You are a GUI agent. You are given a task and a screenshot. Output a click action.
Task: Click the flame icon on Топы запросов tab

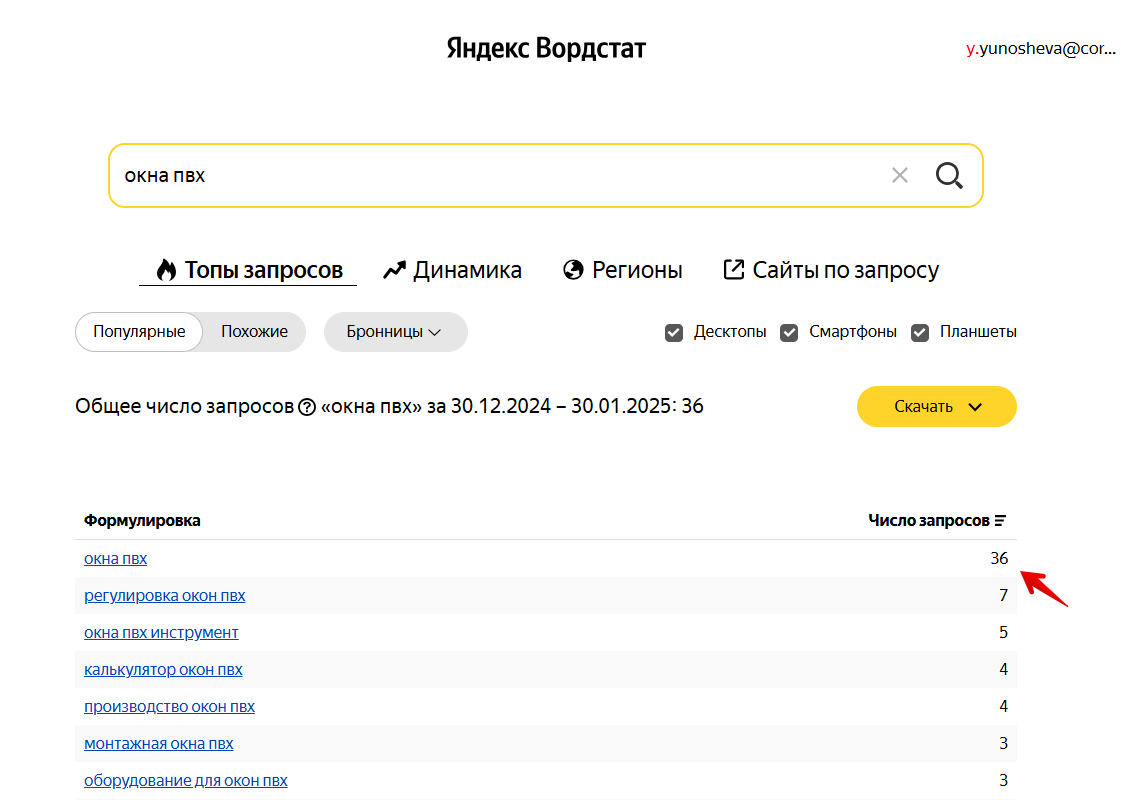pos(164,269)
